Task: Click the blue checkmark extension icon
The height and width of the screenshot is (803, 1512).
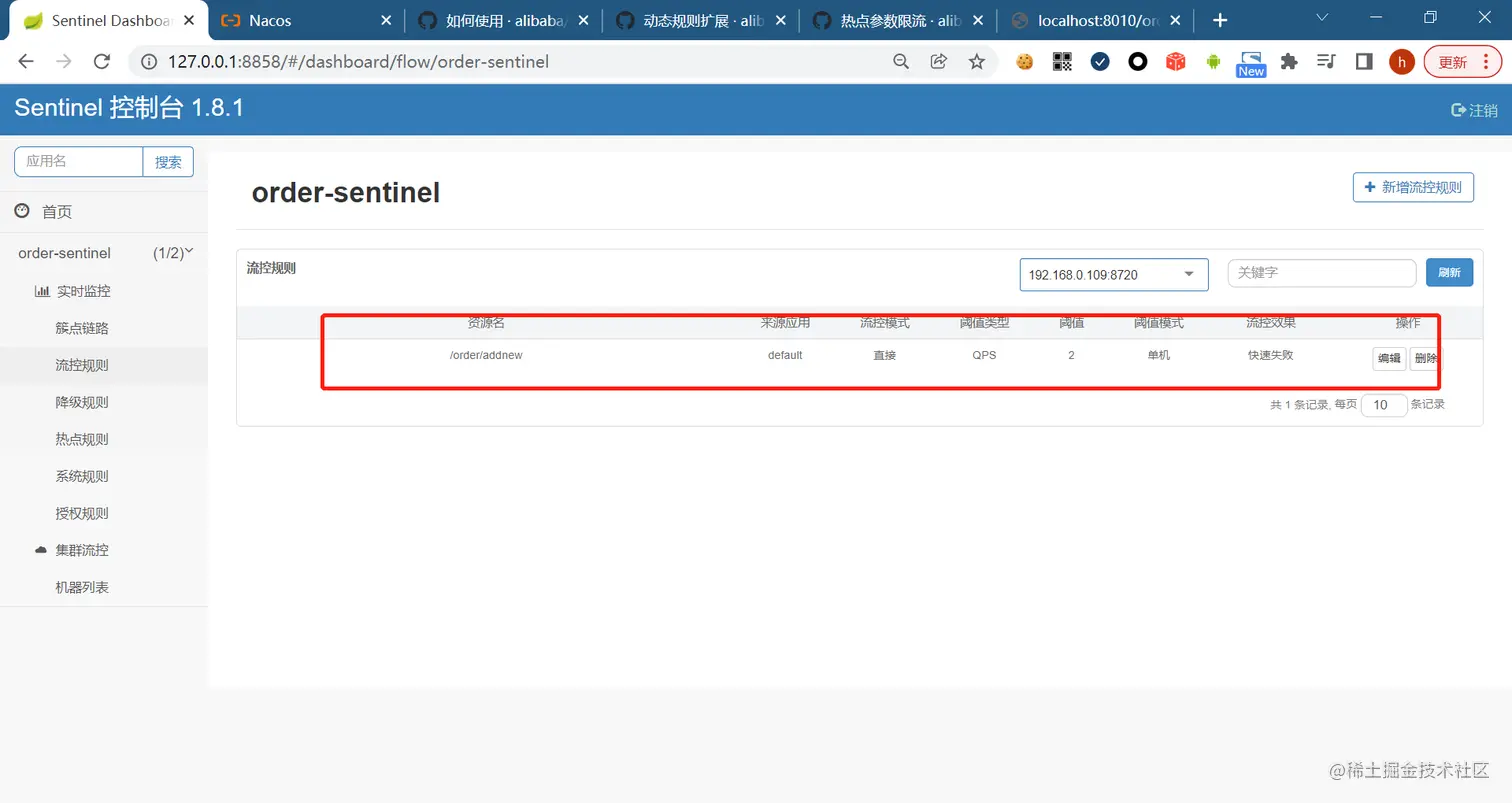Action: pyautogui.click(x=1100, y=62)
